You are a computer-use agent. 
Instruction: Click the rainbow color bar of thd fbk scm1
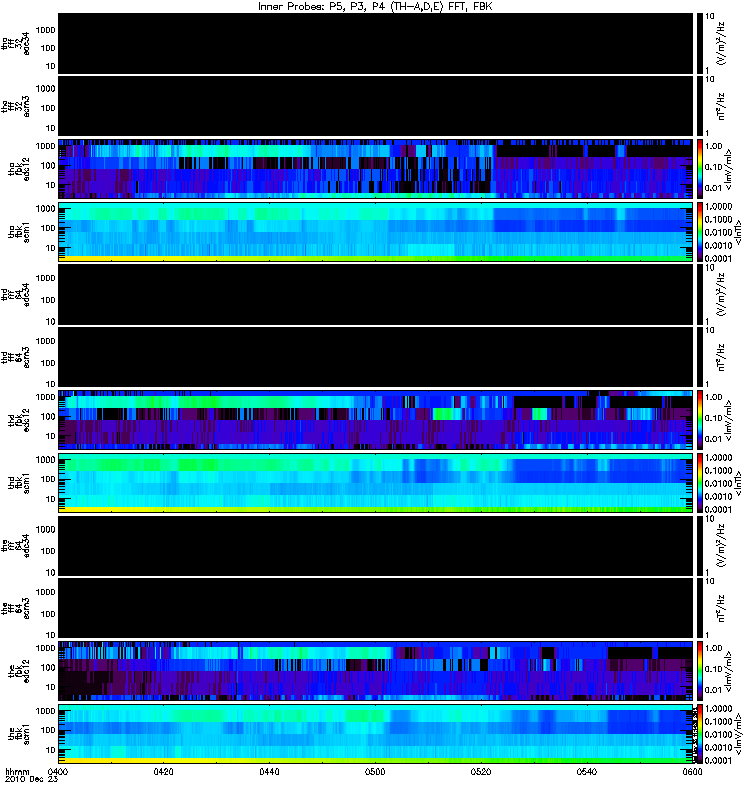click(x=699, y=483)
